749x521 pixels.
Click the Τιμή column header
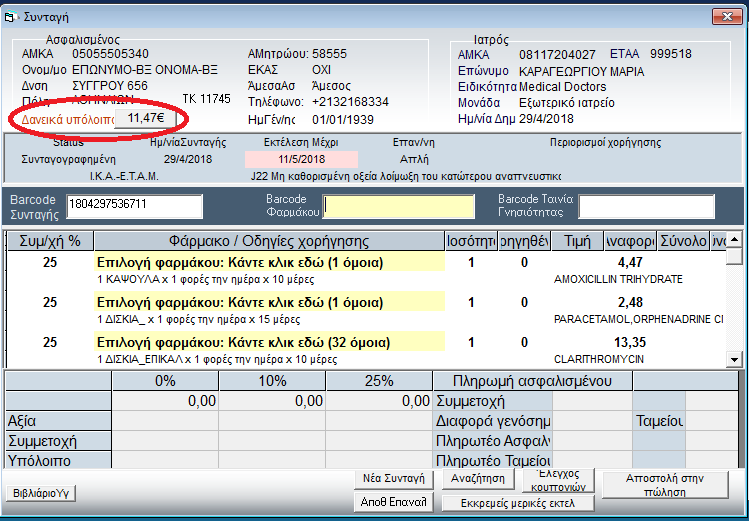577,241
